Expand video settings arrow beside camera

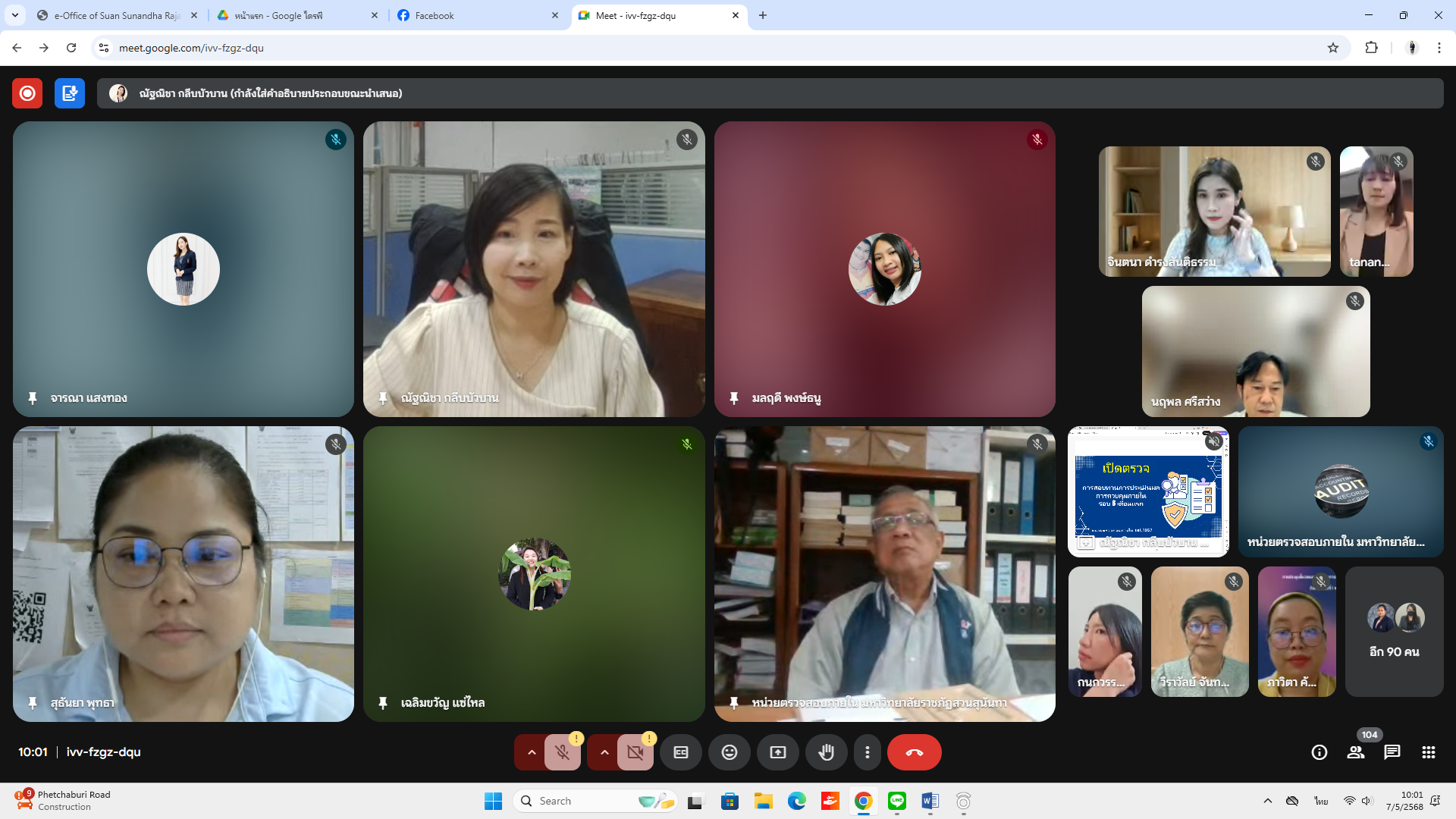(x=604, y=752)
